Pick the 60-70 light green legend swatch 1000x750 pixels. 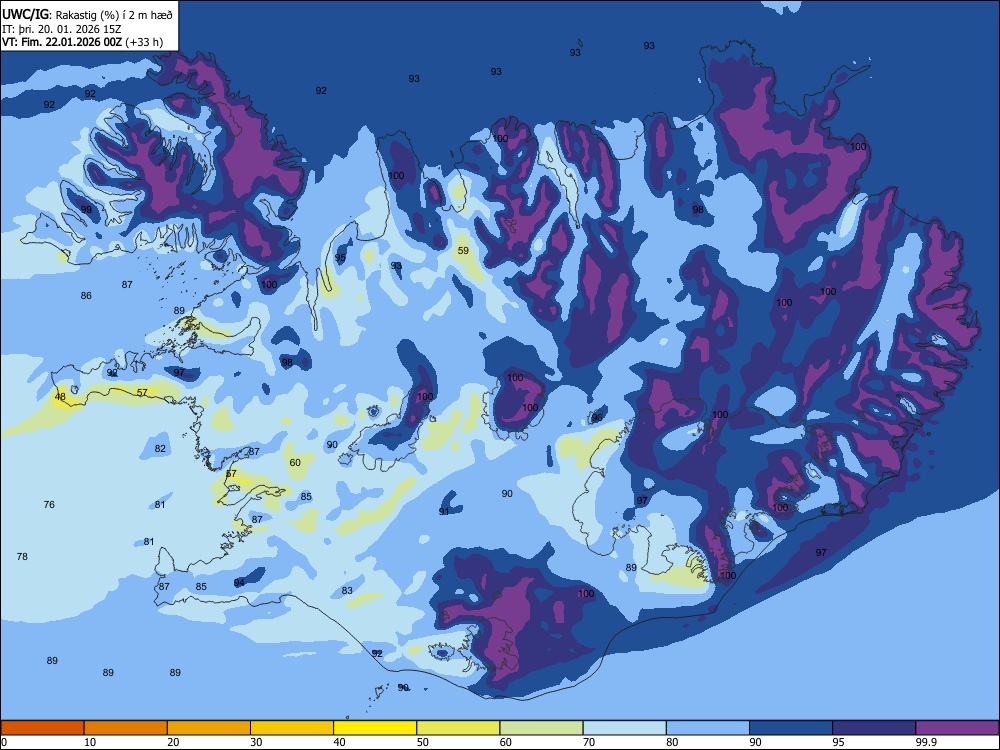541,728
